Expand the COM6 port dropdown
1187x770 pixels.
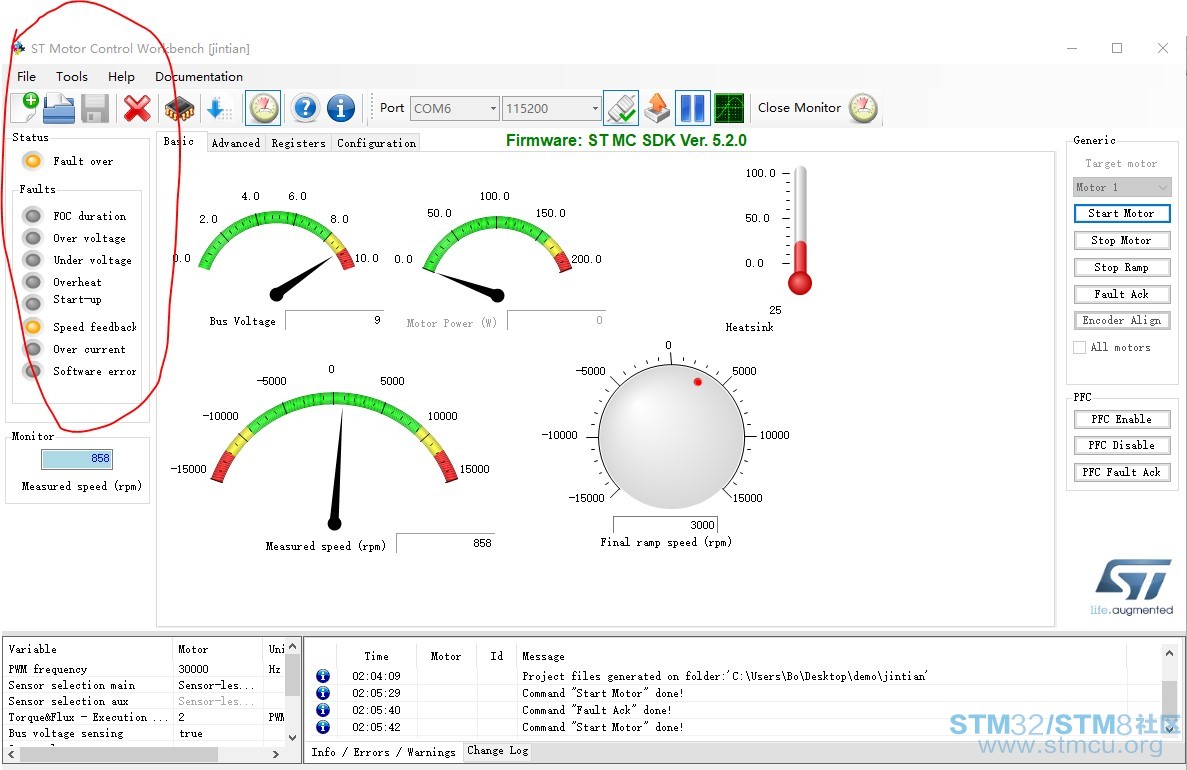(455, 108)
